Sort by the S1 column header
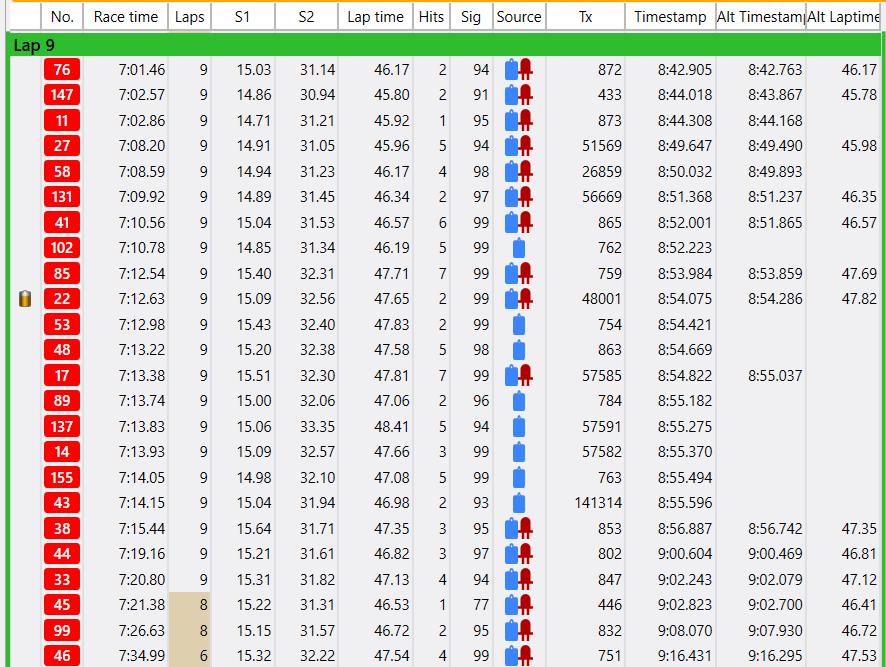This screenshot has height=667, width=886. pyautogui.click(x=243, y=17)
